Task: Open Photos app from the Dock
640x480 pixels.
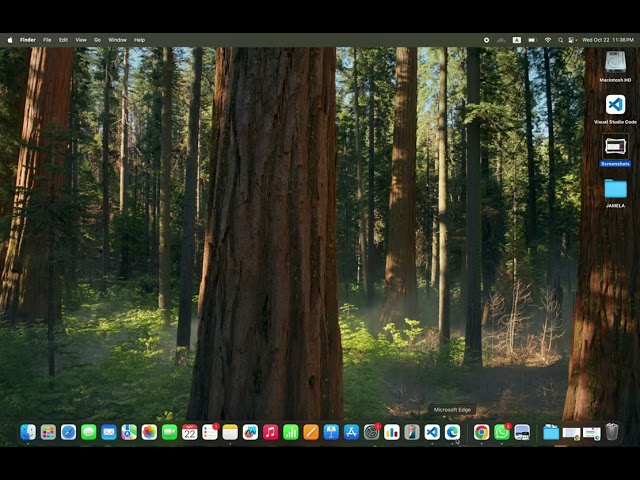Action: tap(149, 432)
